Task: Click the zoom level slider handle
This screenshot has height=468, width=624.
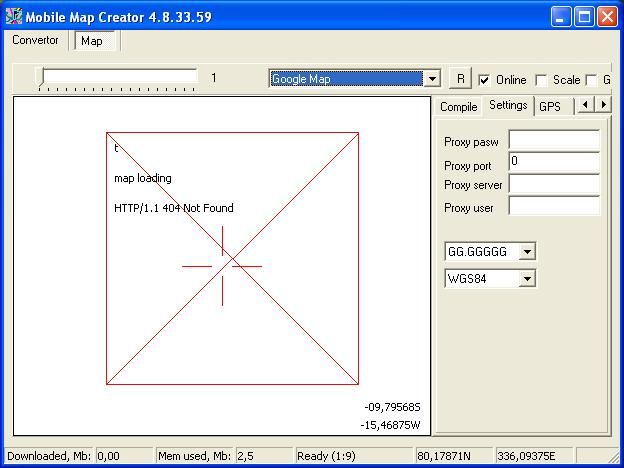Action: 42,78
